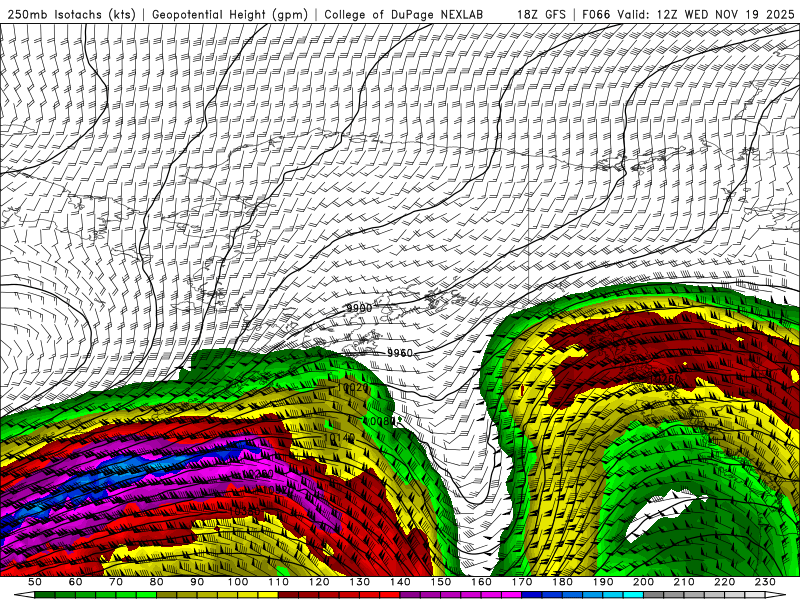This screenshot has height=600, width=800.
Task: Click the 130 knot label on the color scale
Action: tap(360, 582)
